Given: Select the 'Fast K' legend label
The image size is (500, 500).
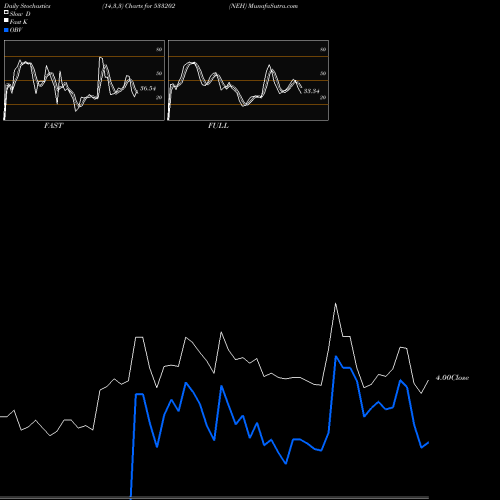Looking at the screenshot, I should [18, 22].
